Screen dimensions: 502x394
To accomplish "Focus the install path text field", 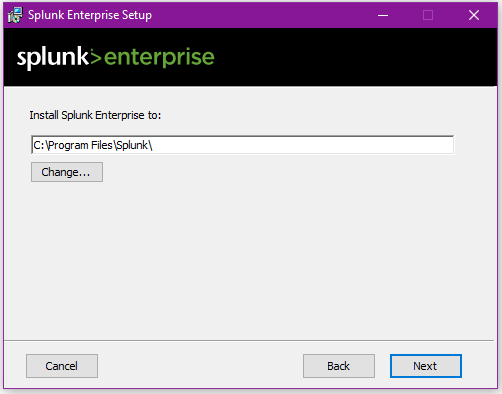I will [242, 145].
